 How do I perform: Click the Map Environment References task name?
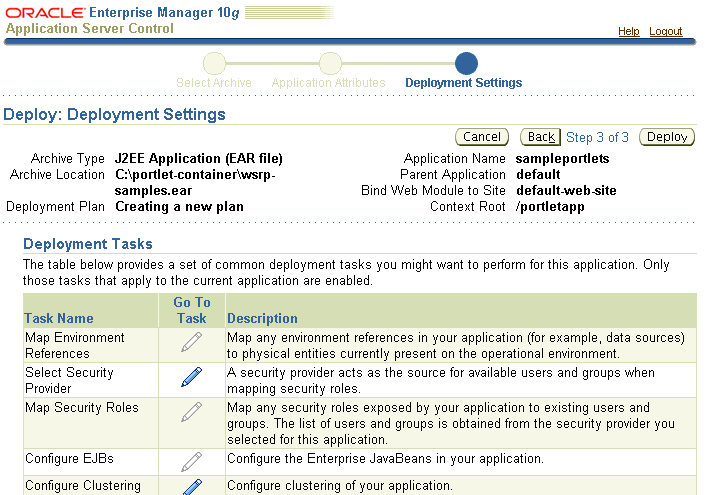click(75, 345)
